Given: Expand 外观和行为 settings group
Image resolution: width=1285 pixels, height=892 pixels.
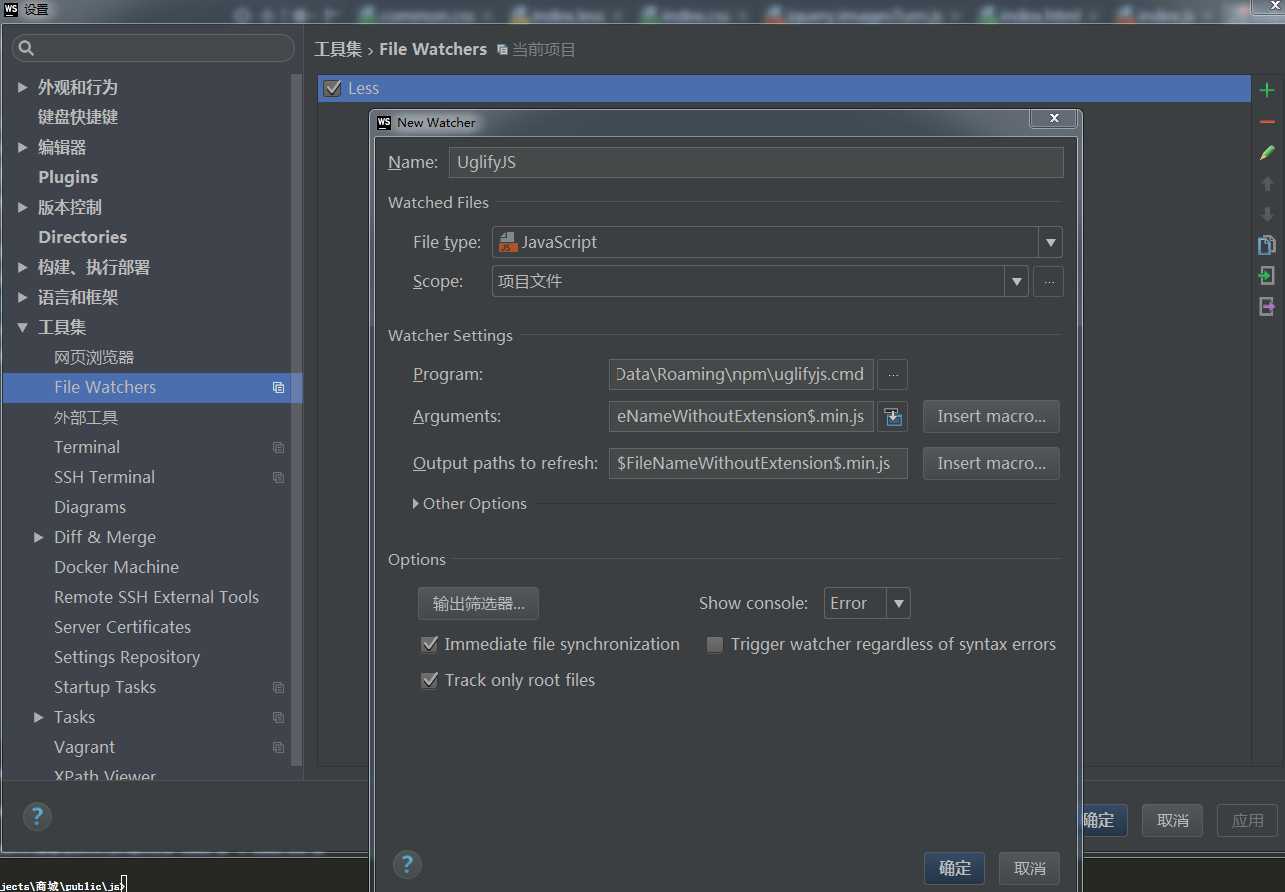Looking at the screenshot, I should pyautogui.click(x=23, y=88).
